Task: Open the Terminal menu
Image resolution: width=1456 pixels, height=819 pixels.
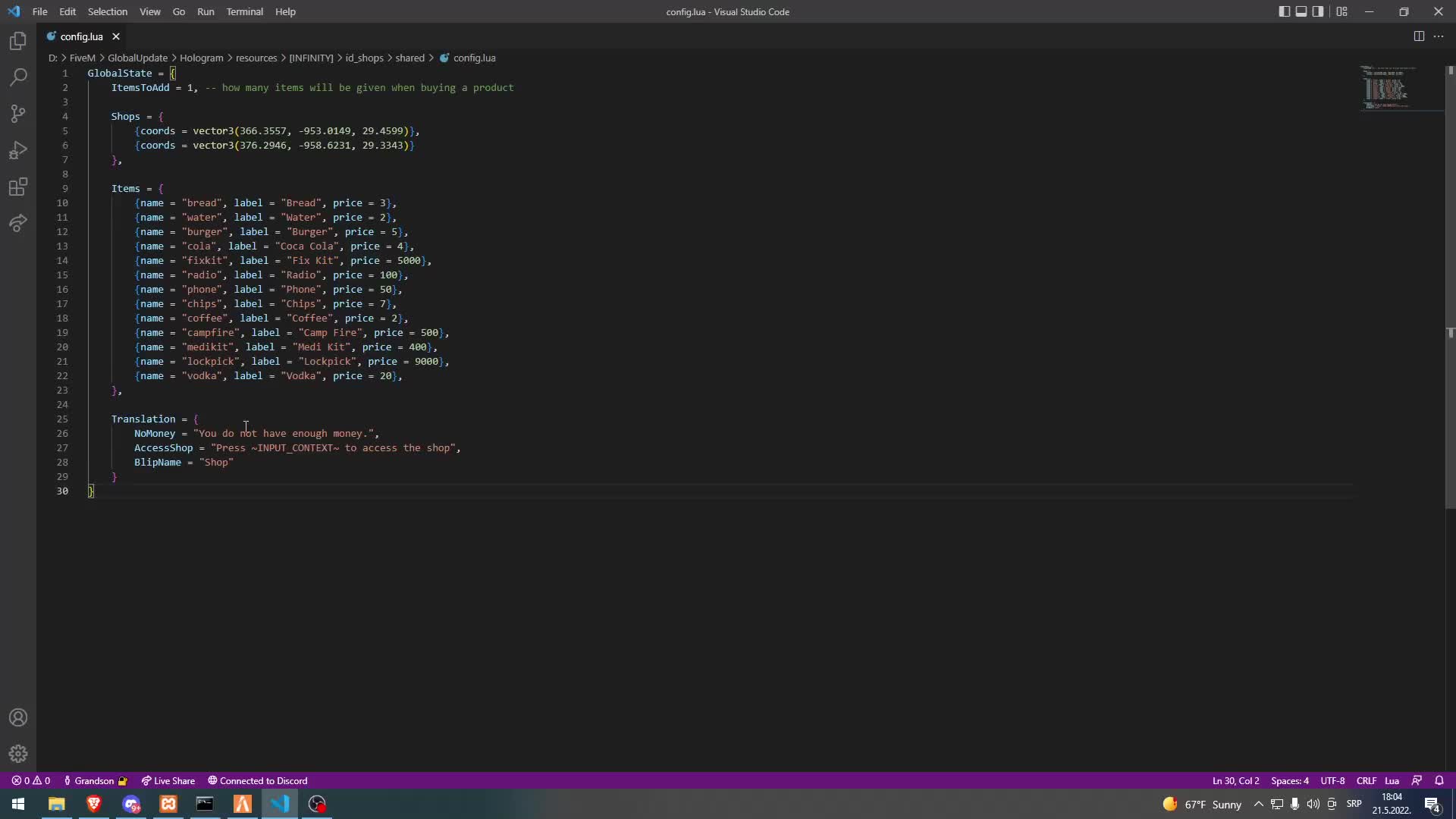Action: 244,11
